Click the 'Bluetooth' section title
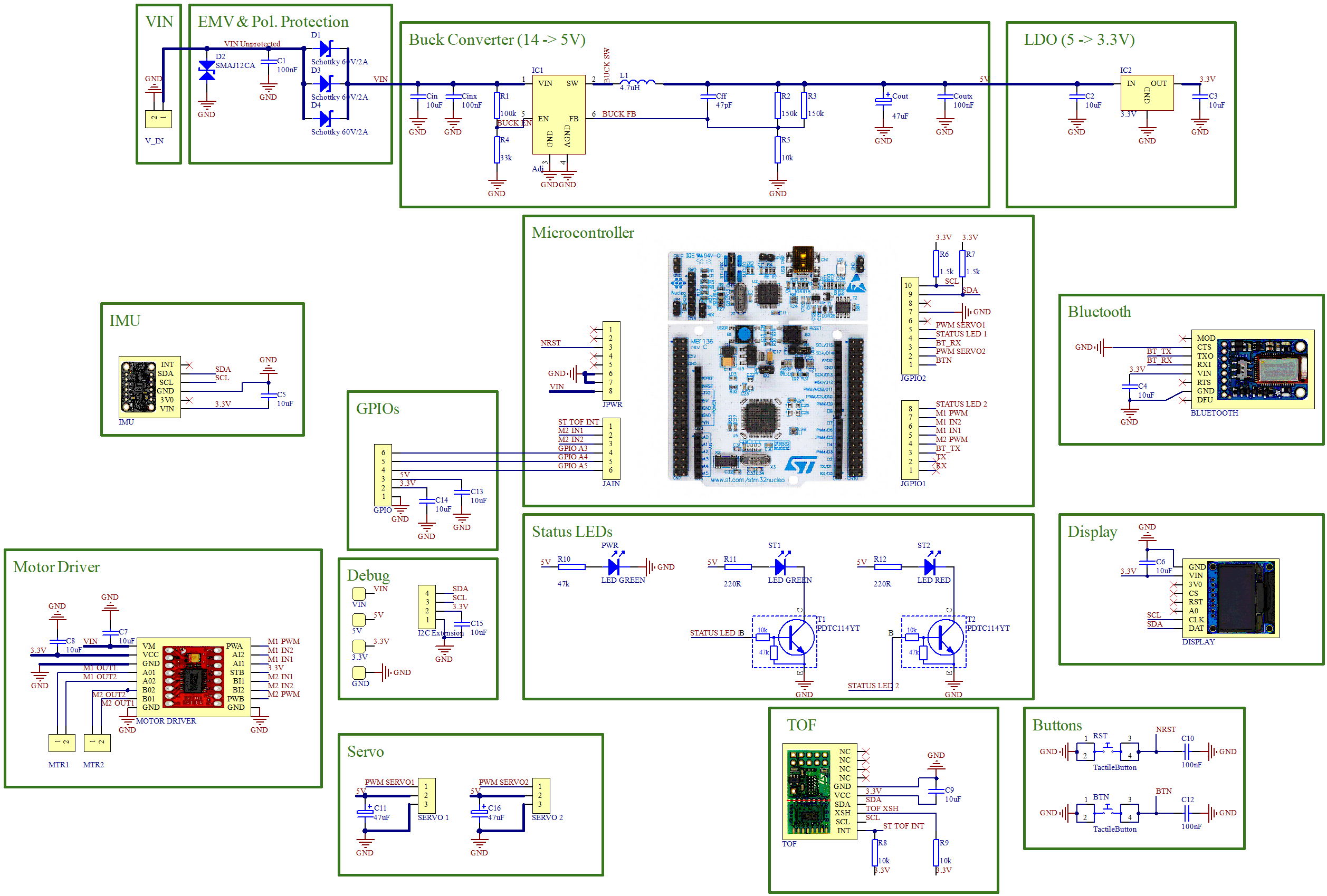The width and height of the screenshot is (1327, 896). tap(1099, 312)
